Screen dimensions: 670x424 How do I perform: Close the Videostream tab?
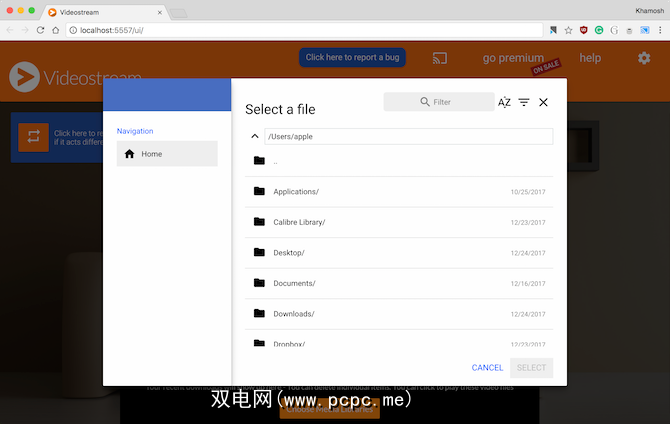pyautogui.click(x=159, y=12)
